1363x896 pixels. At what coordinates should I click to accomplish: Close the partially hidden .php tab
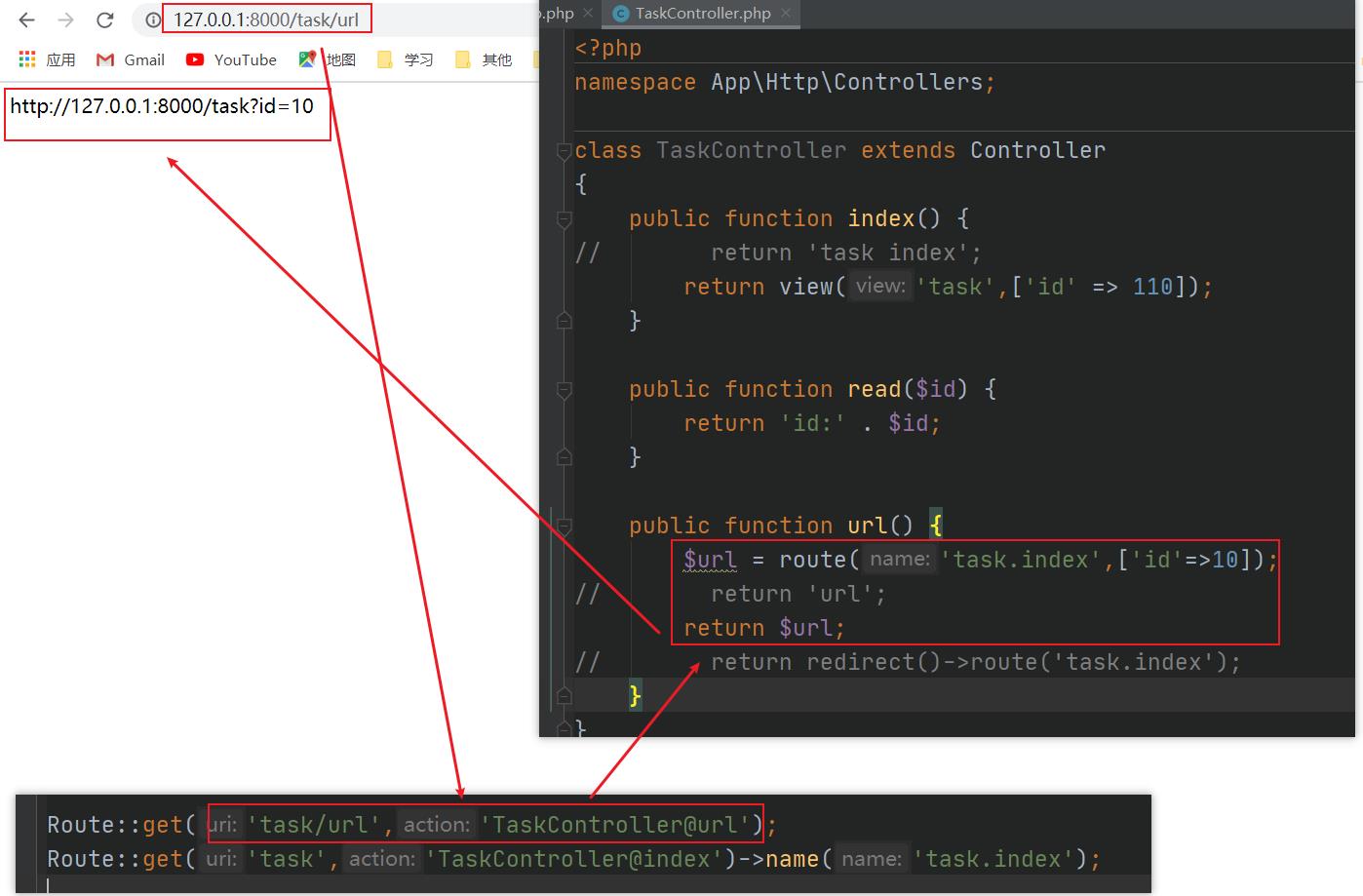[x=588, y=13]
